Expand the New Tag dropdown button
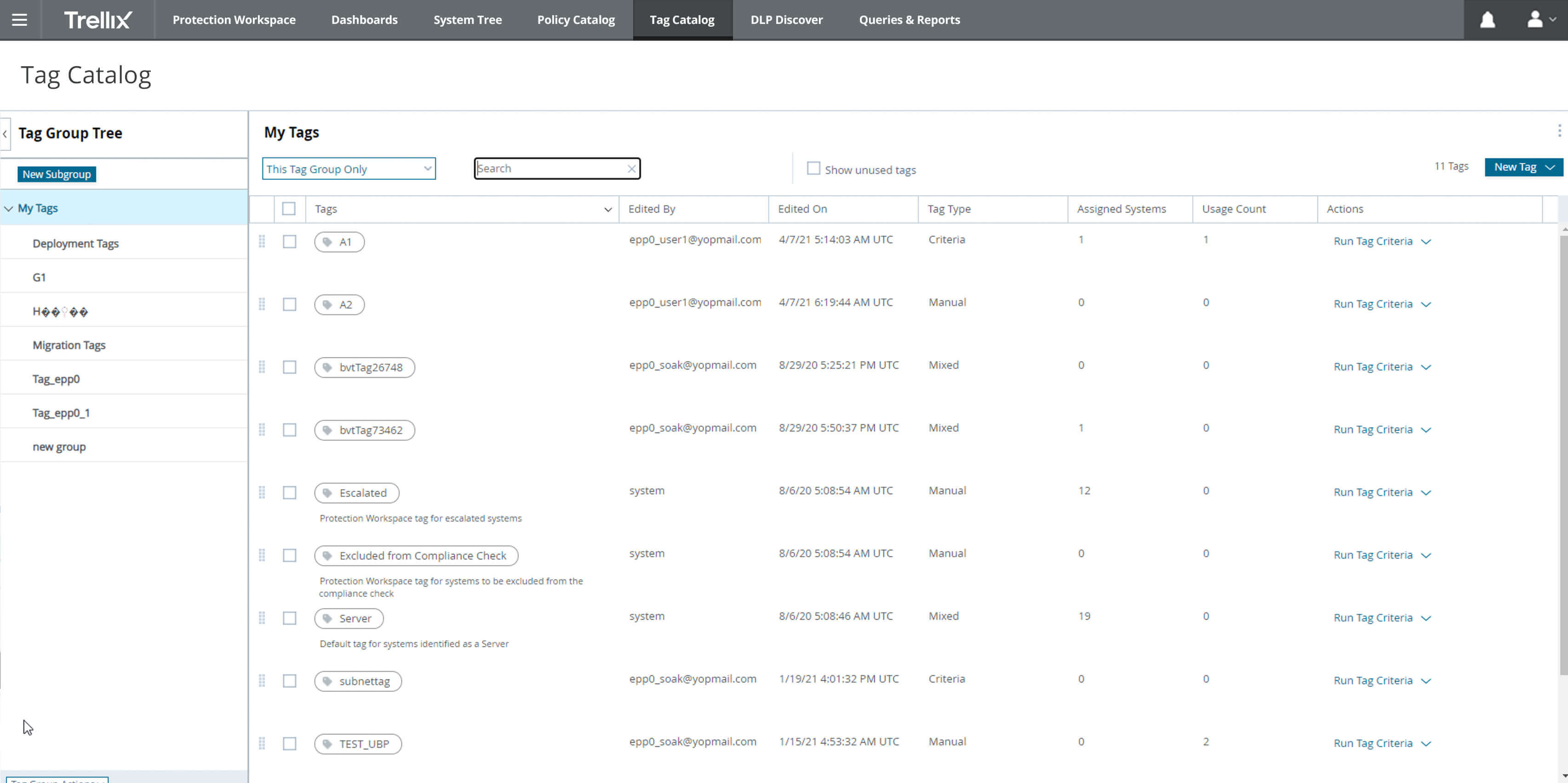The width and height of the screenshot is (1568, 783). [1550, 167]
